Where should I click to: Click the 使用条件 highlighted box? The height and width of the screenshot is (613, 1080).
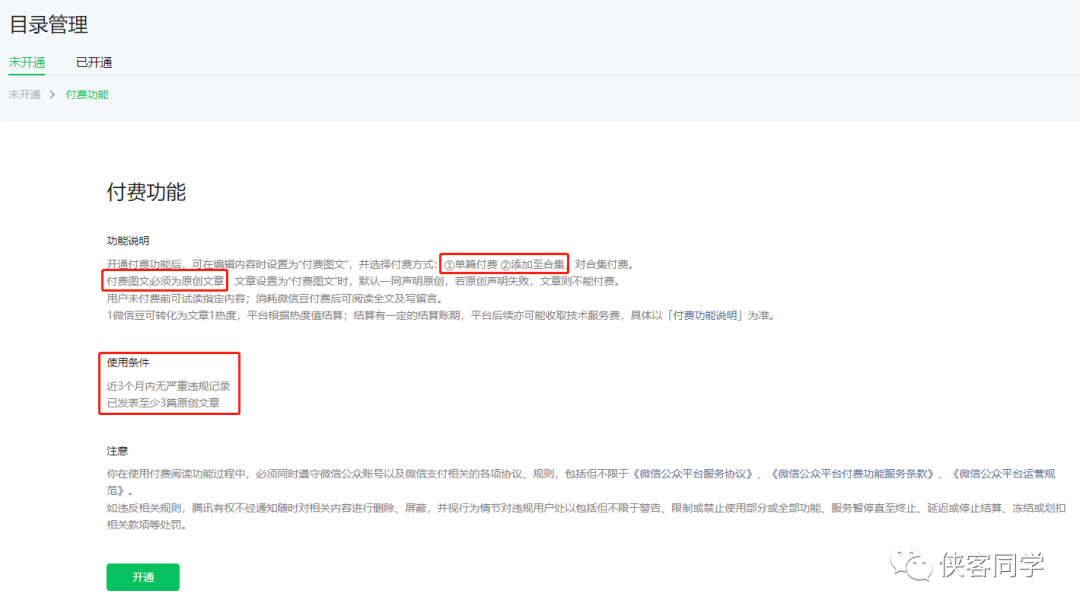[168, 383]
